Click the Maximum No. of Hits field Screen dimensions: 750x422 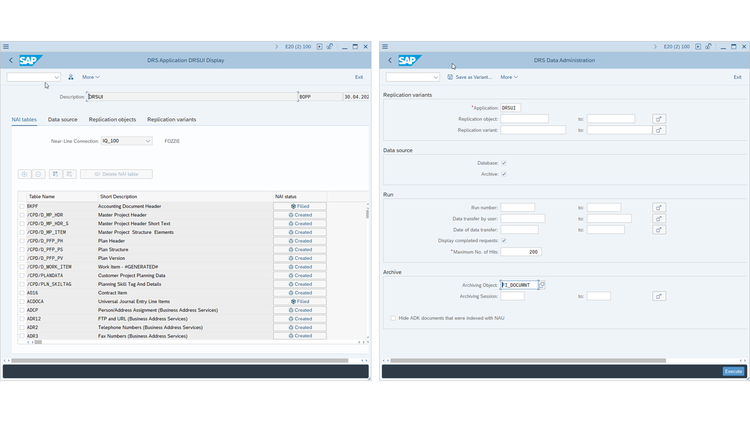pyautogui.click(x=521, y=252)
